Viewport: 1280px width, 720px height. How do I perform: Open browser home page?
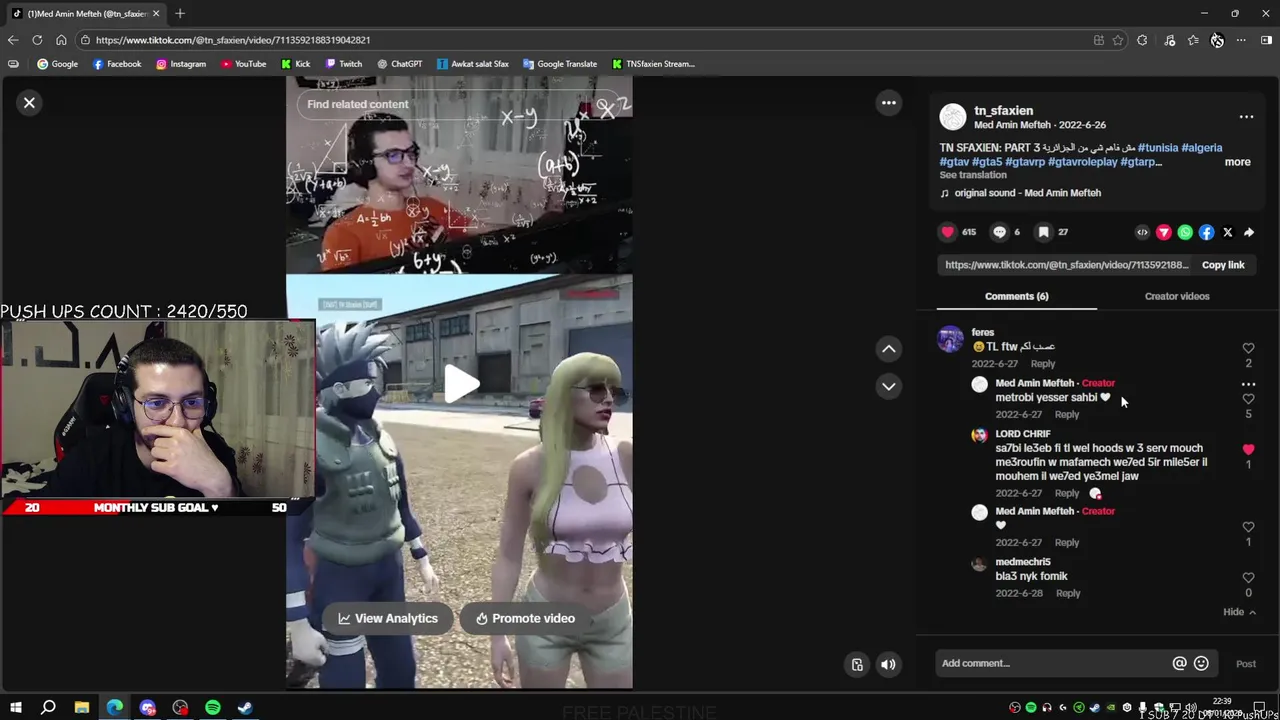(x=61, y=40)
